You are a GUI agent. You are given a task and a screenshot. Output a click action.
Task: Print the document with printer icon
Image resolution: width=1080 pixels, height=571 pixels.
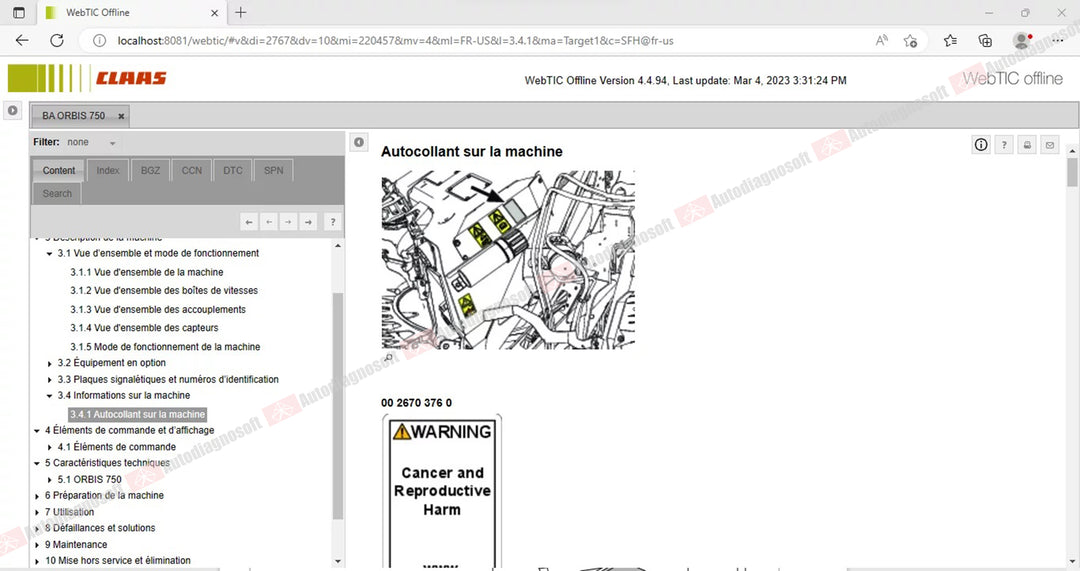click(x=1027, y=145)
